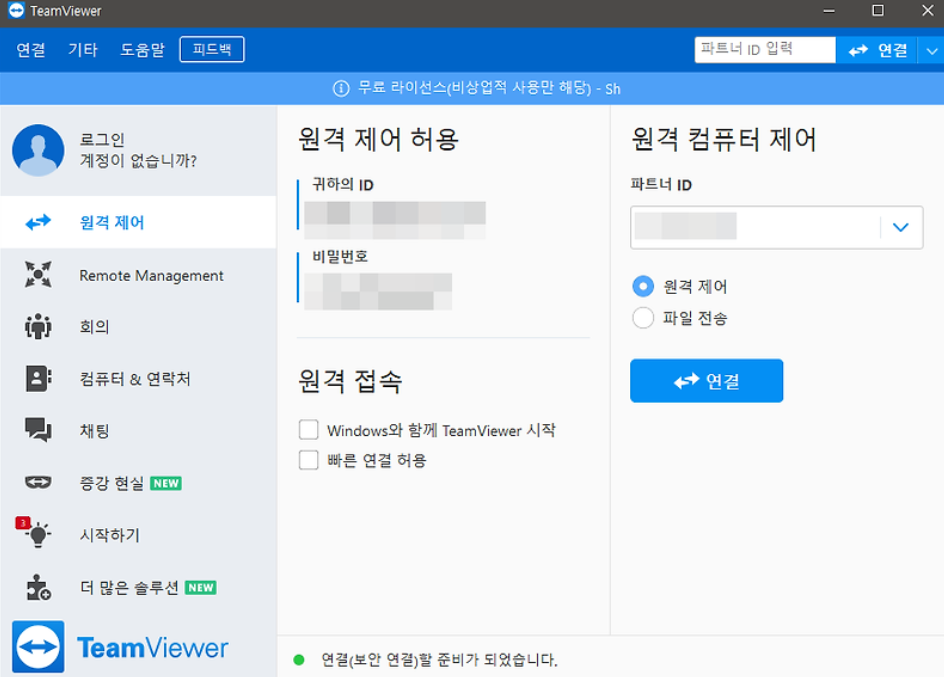Image resolution: width=944 pixels, height=677 pixels.
Task: Click the NEW badge beside 증강 현실
Action: coord(166,483)
